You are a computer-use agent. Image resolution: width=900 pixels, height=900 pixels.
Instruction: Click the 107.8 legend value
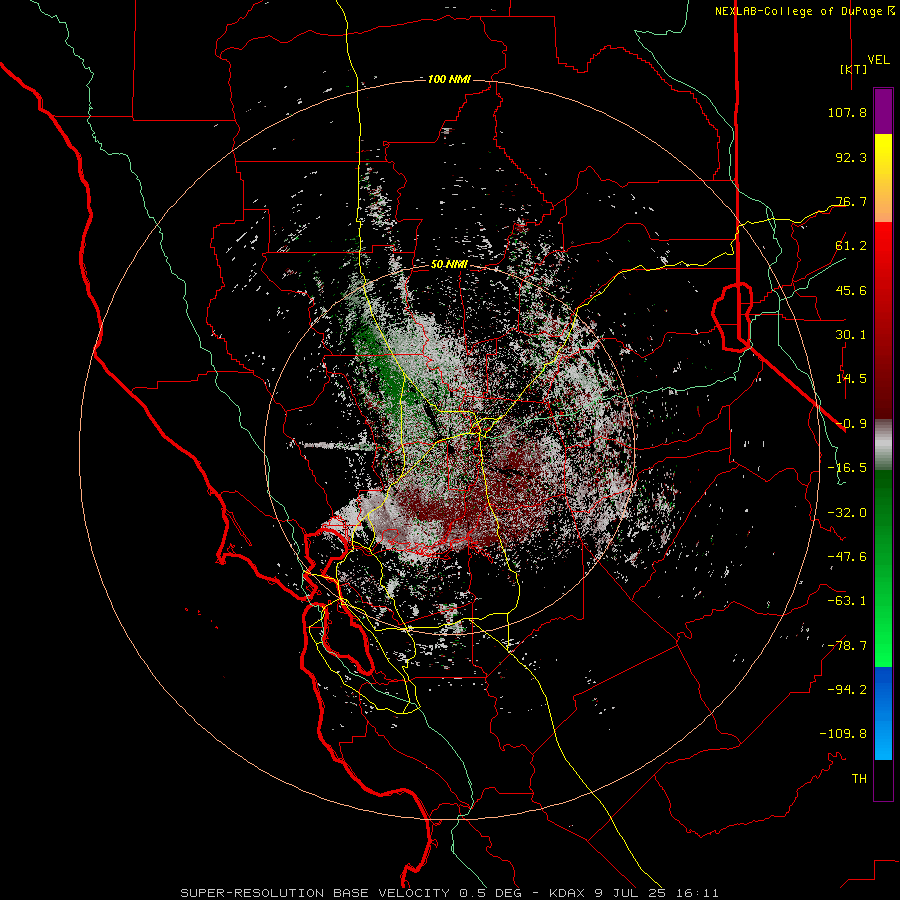(x=847, y=112)
